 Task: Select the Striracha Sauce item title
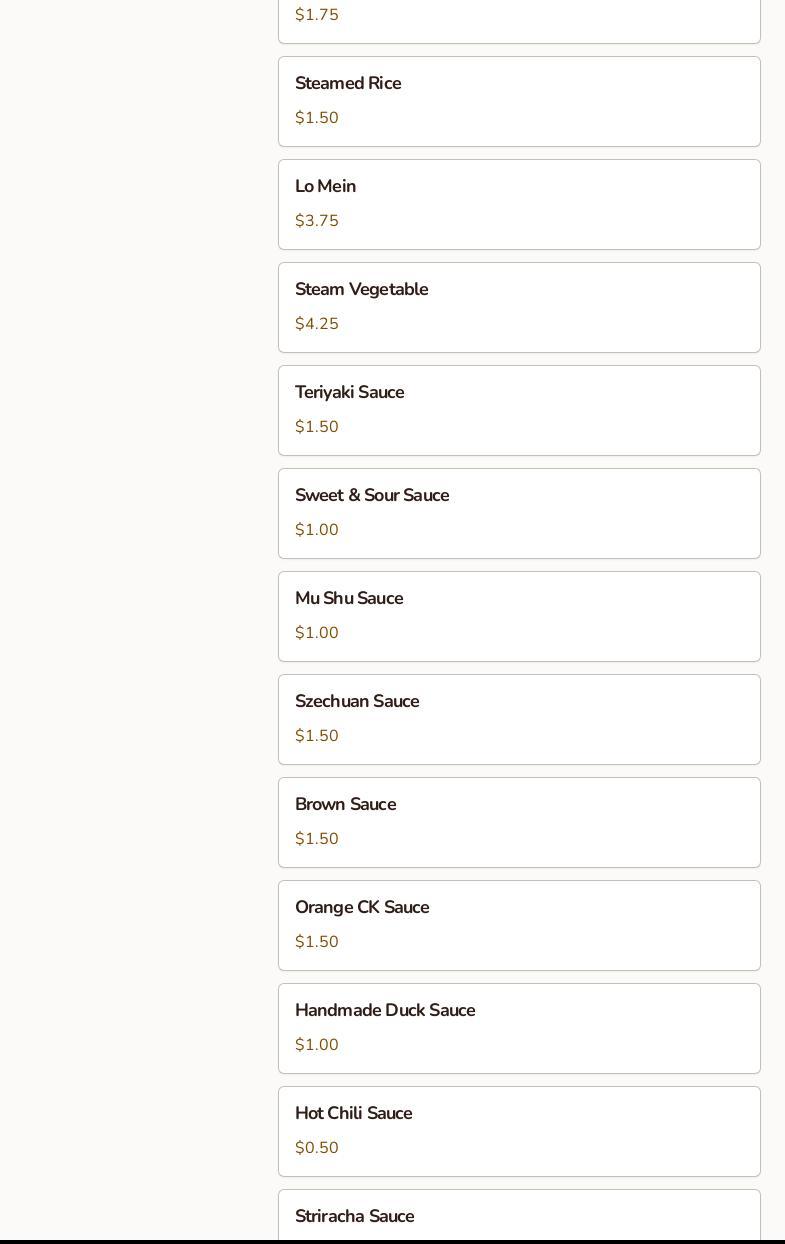click(354, 1216)
